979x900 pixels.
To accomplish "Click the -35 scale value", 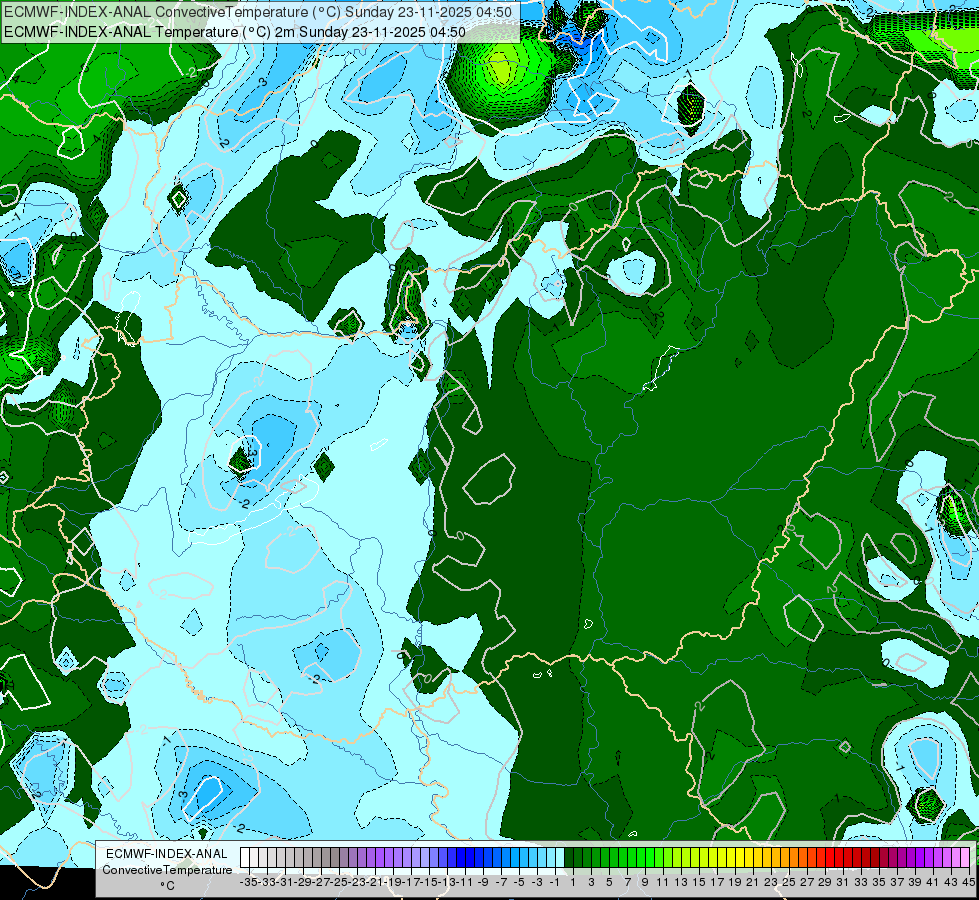I will point(249,882).
